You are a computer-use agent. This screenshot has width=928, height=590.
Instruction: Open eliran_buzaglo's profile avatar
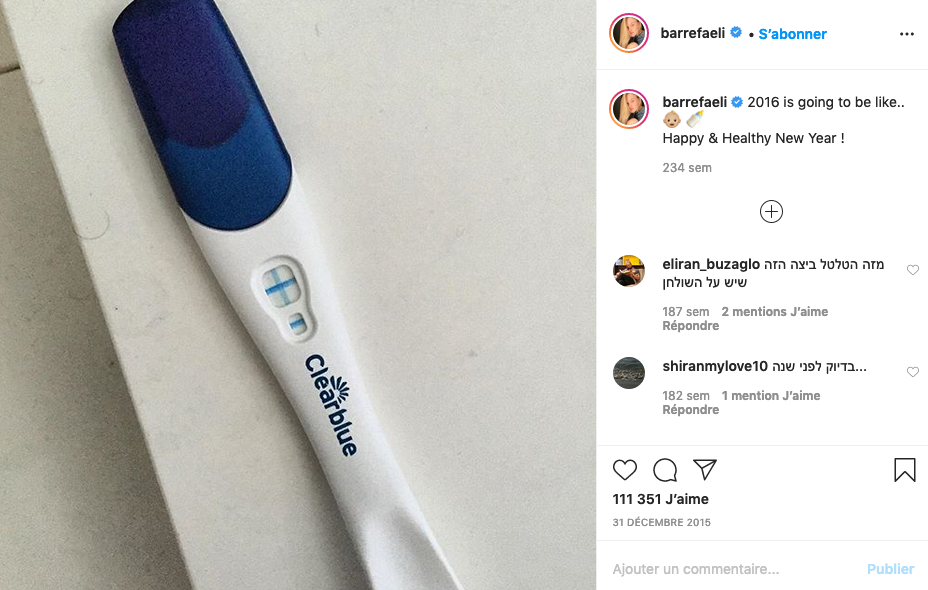(629, 271)
